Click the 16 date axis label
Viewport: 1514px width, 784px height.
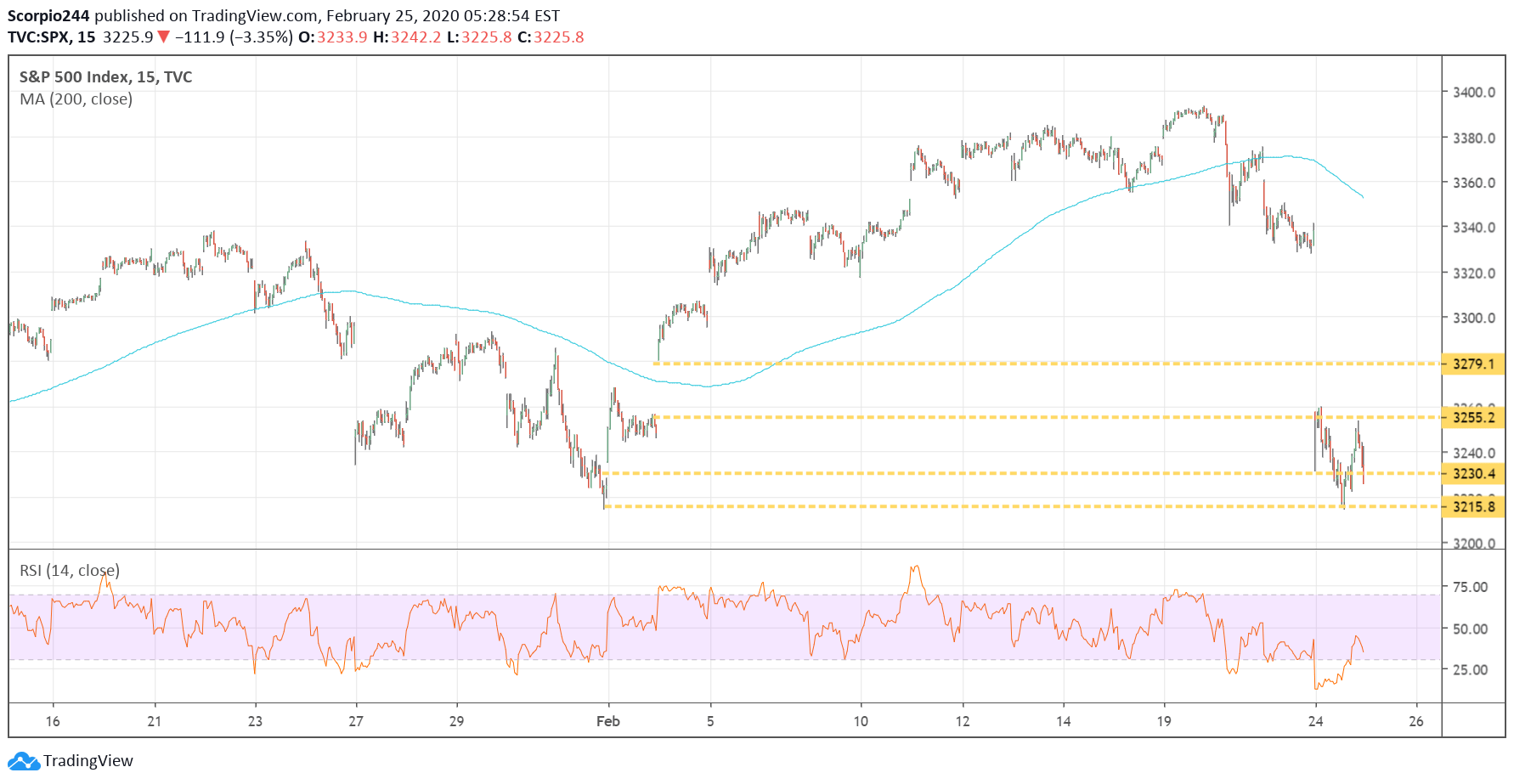[53, 721]
